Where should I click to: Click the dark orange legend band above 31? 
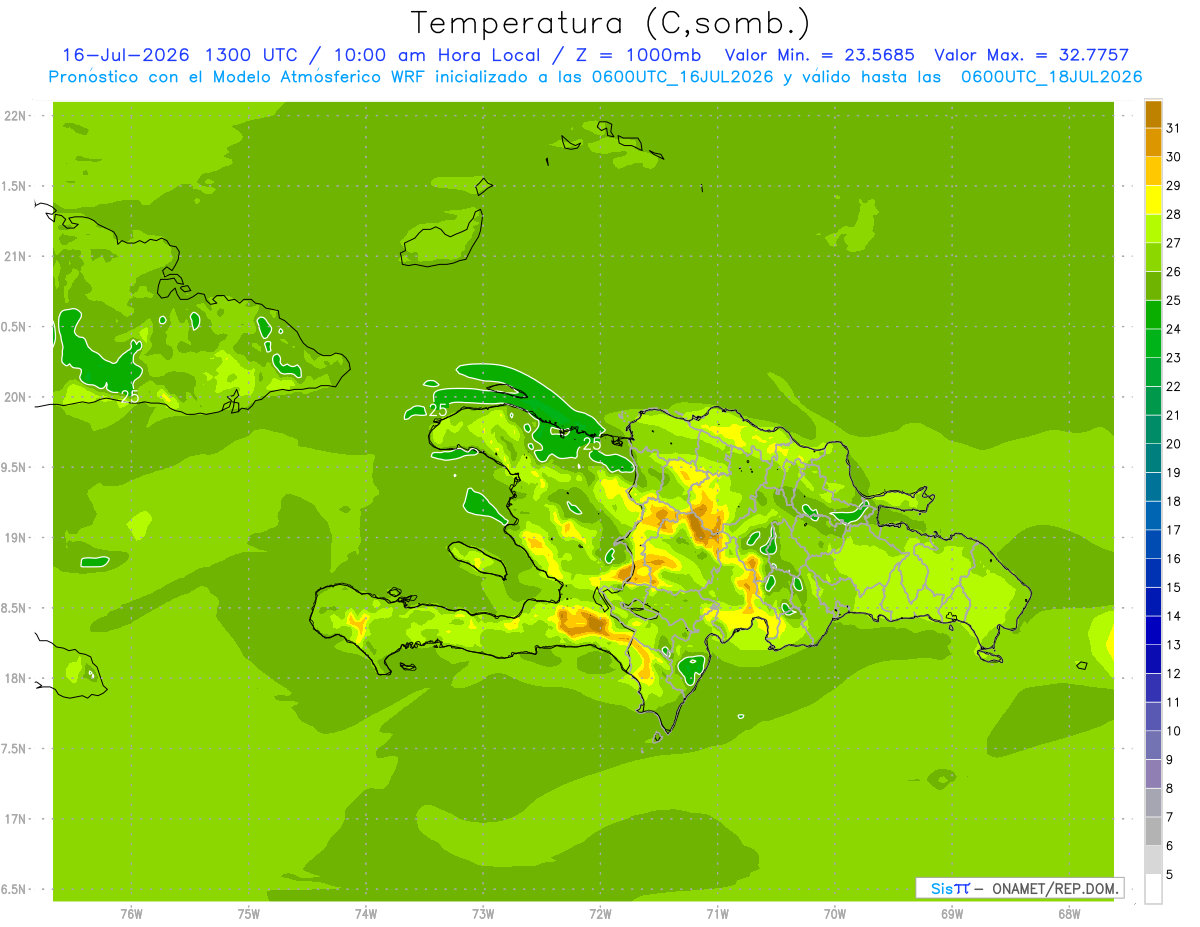1153,114
